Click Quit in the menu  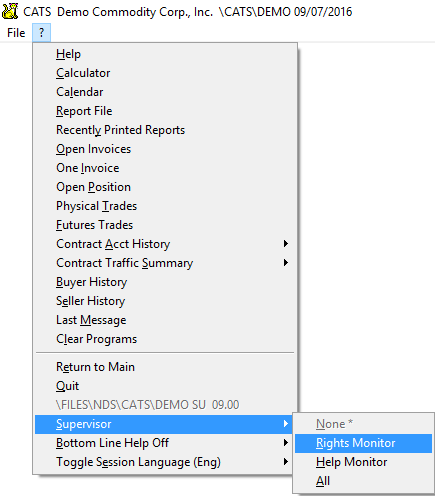click(166, 386)
